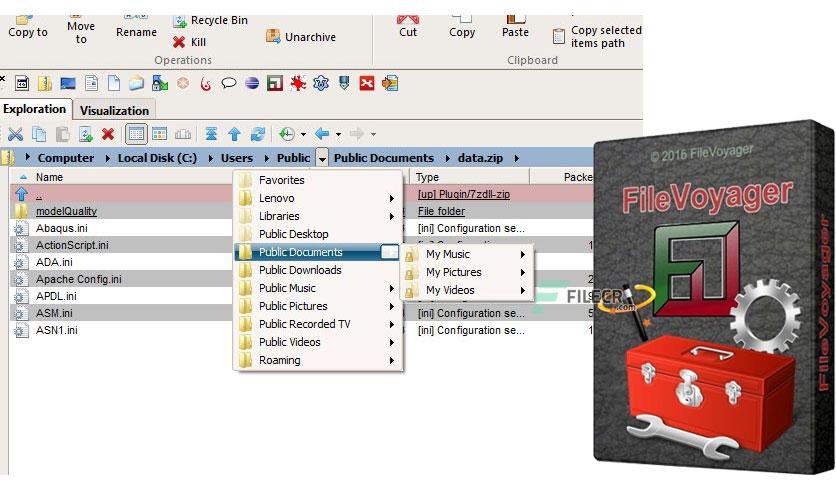Click the dark shield arrow icon
Viewport: 836px width, 484px height.
[344, 83]
